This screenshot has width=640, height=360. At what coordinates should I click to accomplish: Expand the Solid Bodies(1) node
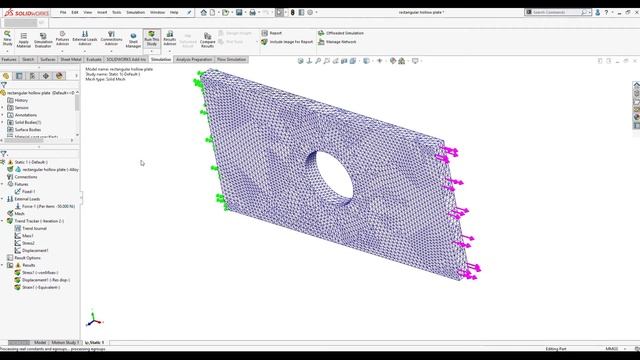pyautogui.click(x=2, y=122)
